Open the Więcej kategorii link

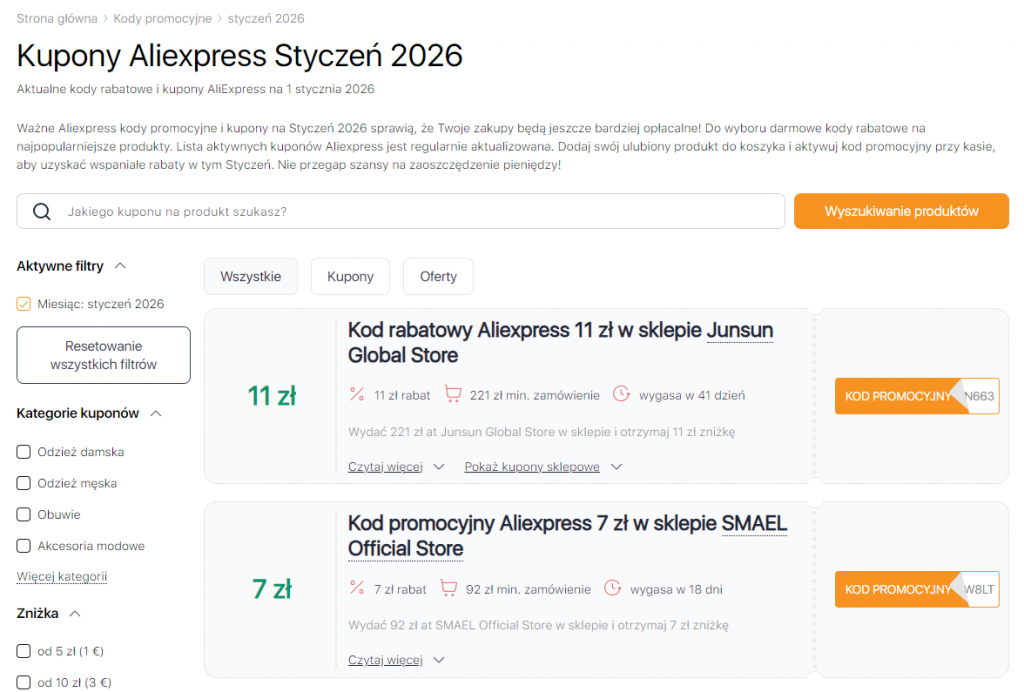61,576
